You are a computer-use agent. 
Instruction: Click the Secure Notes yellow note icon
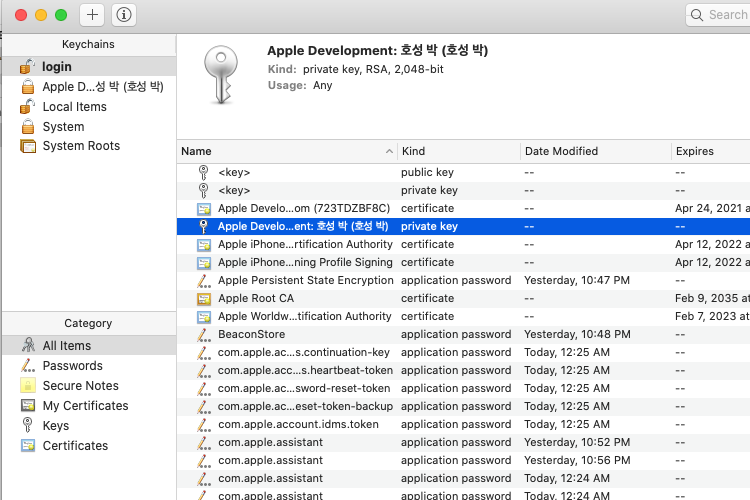point(28,386)
